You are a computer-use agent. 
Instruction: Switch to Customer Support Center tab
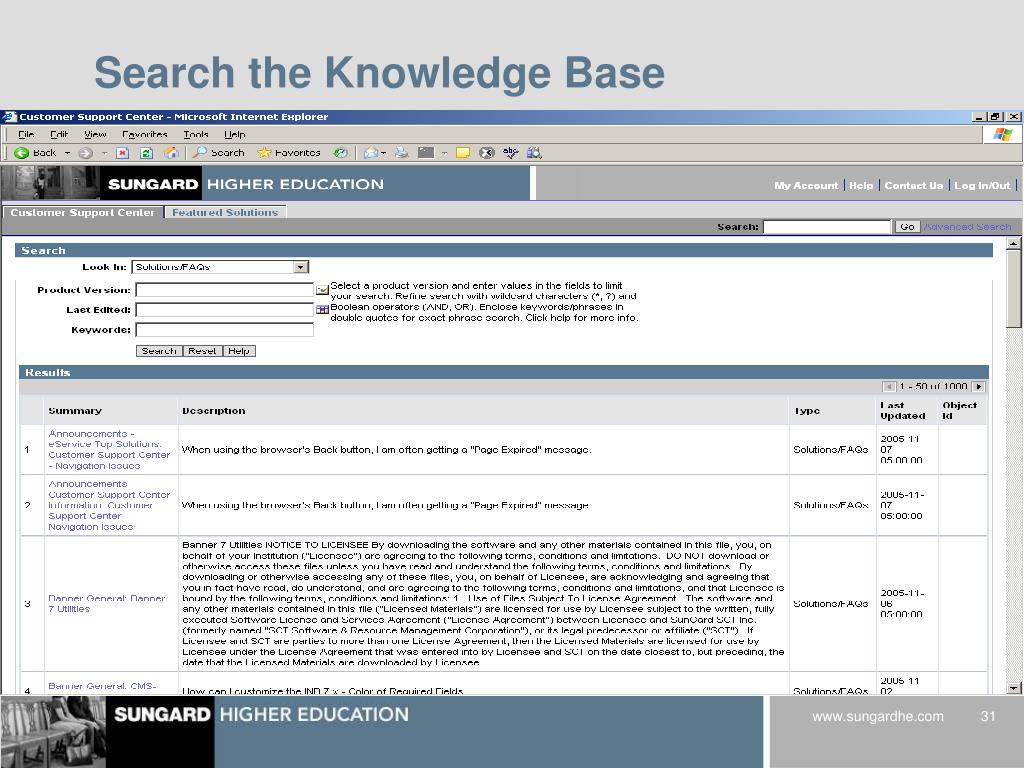pyautogui.click(x=82, y=212)
